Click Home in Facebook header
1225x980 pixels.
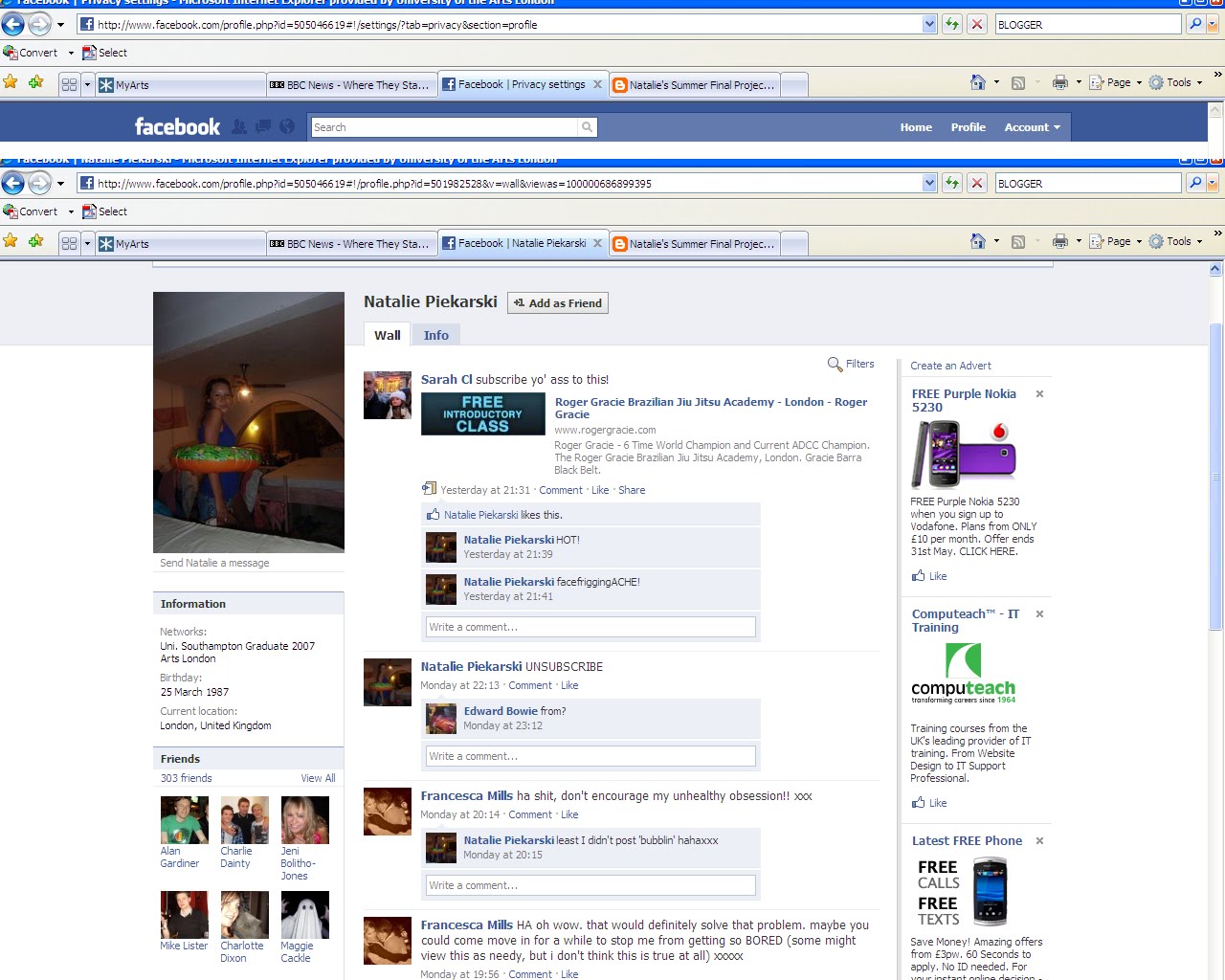[916, 127]
